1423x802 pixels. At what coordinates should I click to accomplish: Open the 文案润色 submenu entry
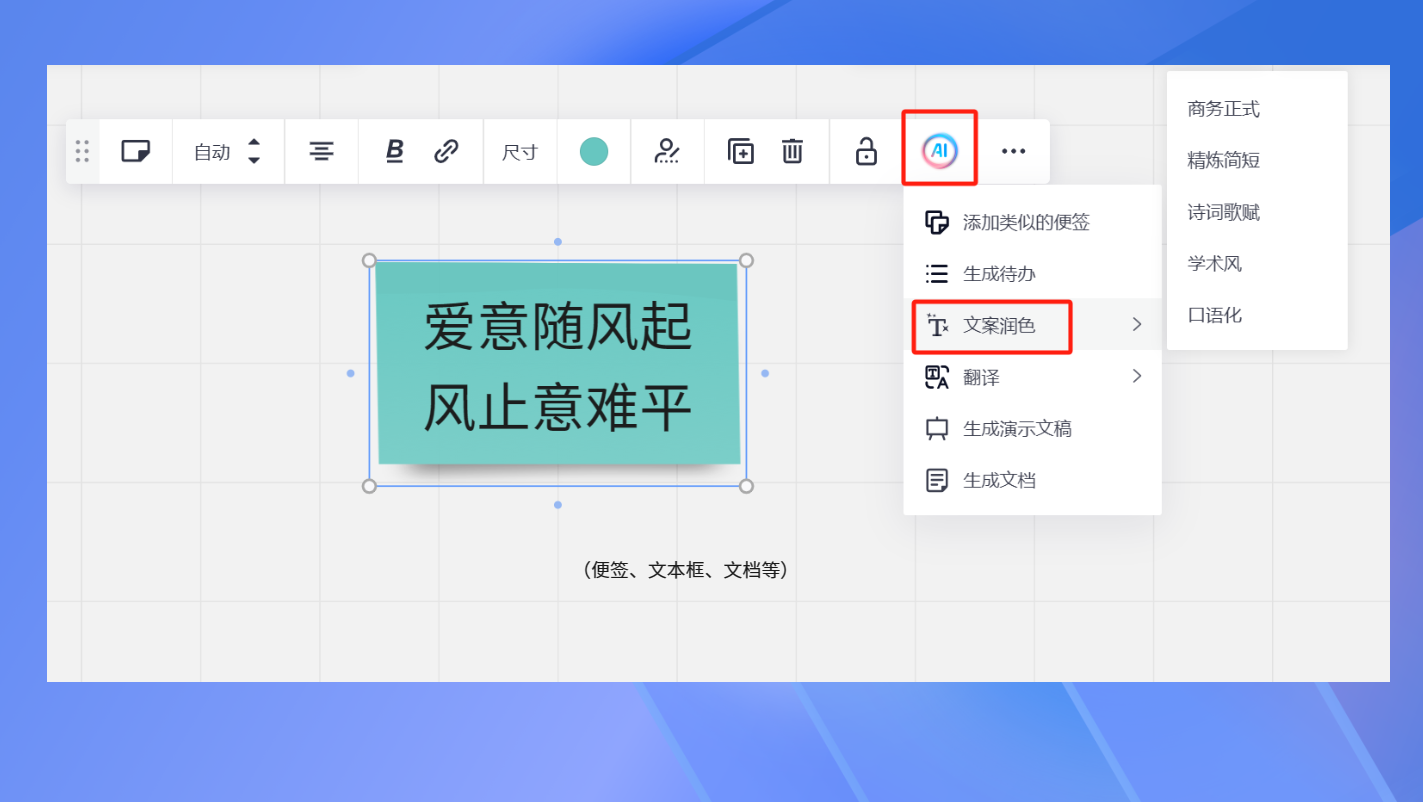click(1032, 325)
